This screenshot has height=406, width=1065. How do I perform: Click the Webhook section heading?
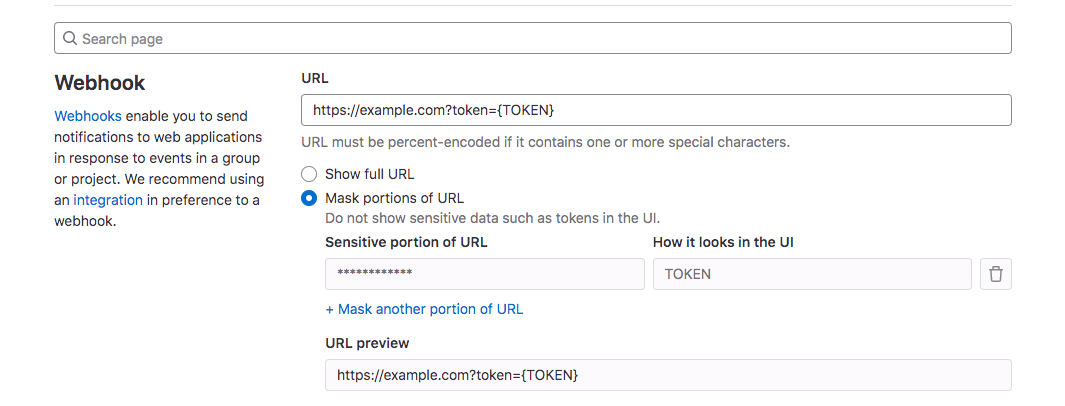[x=100, y=82]
